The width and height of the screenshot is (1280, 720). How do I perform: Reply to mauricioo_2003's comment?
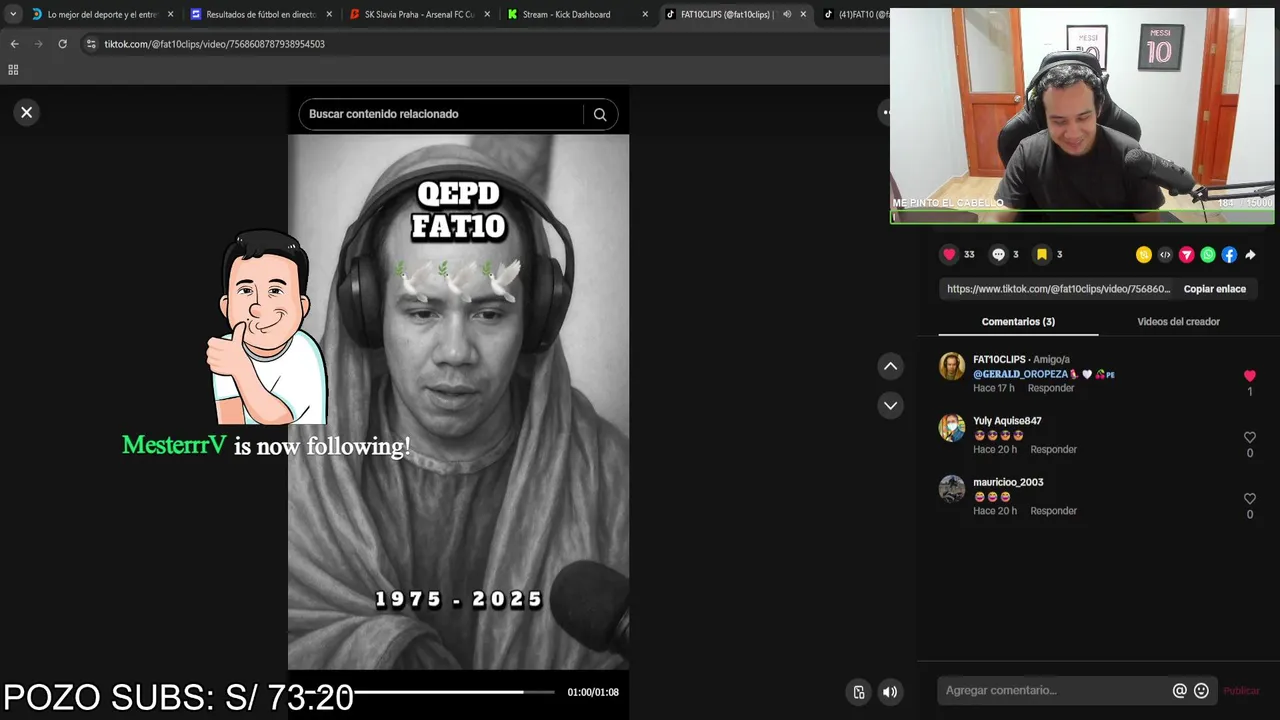[x=1054, y=511]
